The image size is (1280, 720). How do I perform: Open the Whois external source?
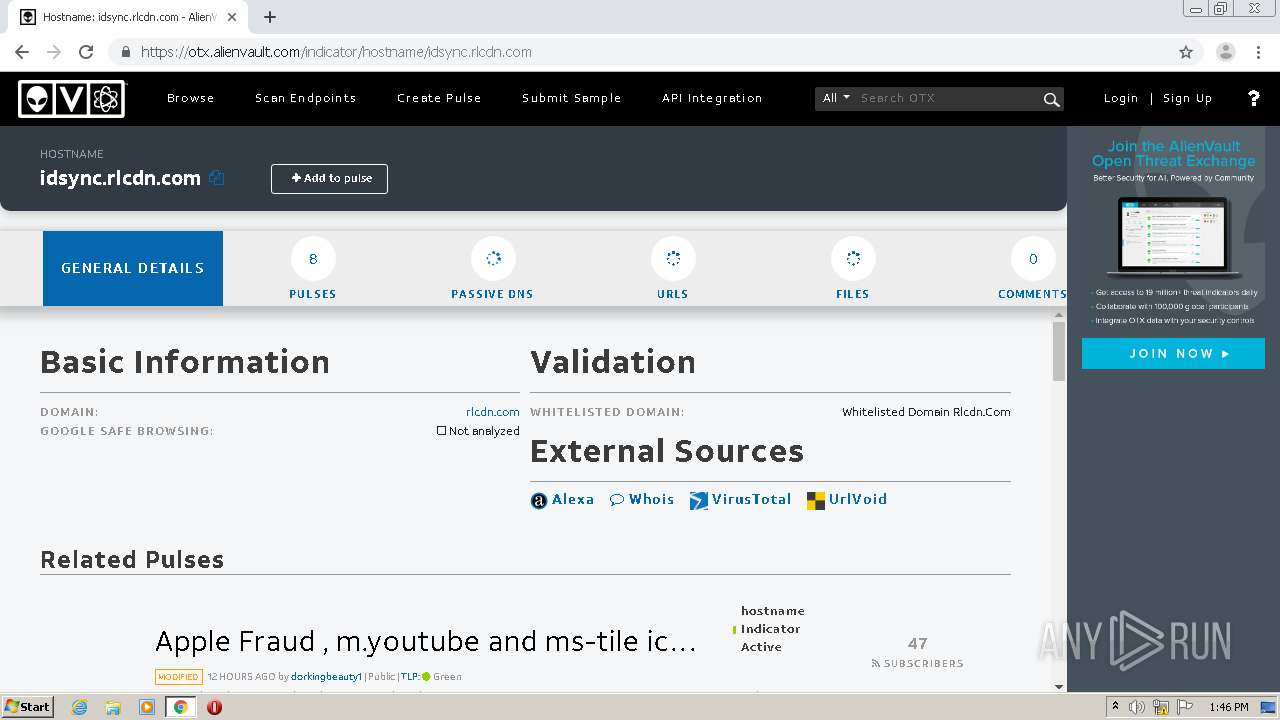pos(642,500)
